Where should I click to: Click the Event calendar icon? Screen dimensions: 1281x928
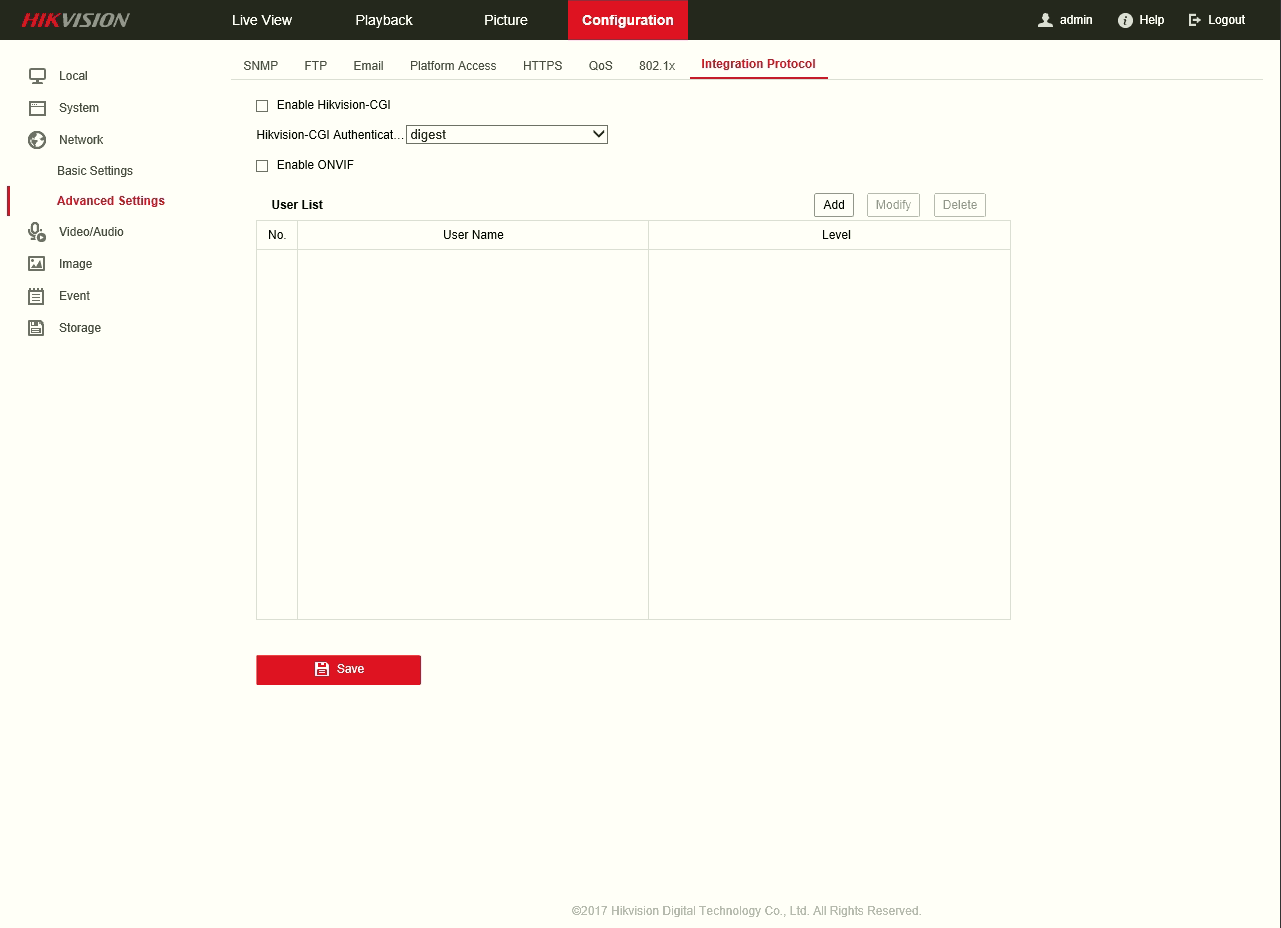coord(37,296)
